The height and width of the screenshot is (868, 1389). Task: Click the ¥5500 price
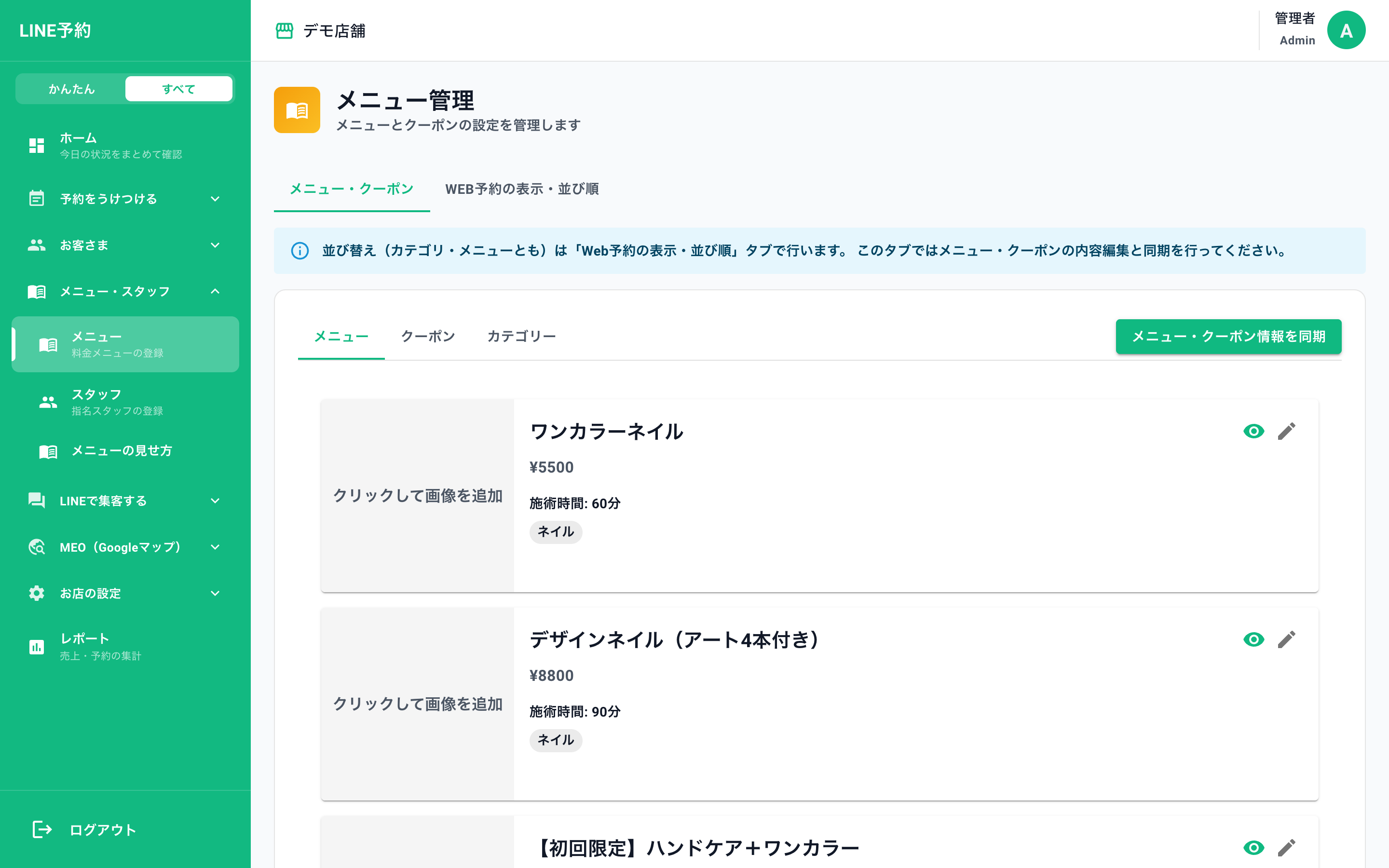551,467
